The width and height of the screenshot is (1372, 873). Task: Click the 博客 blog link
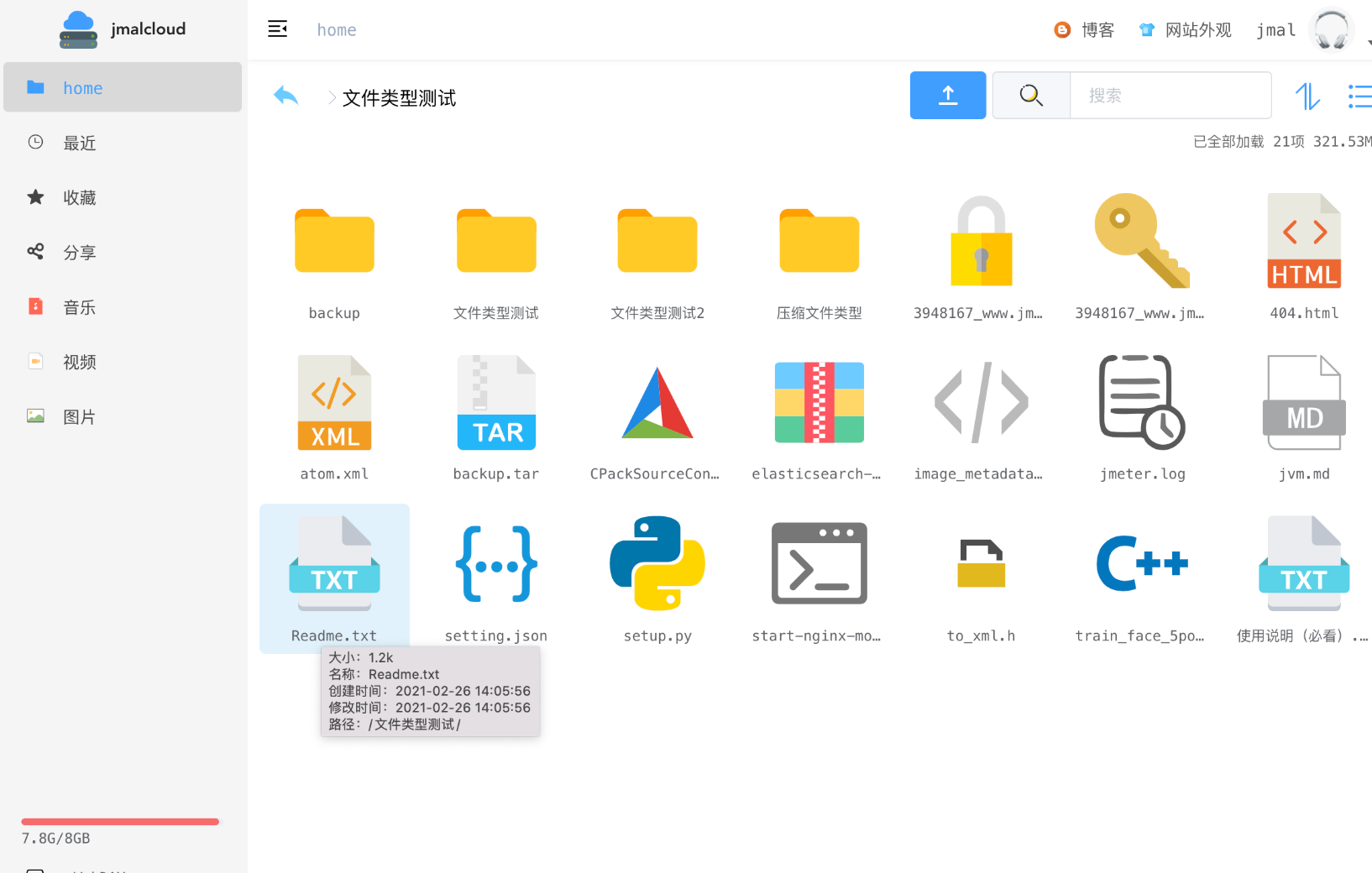pos(1085,30)
